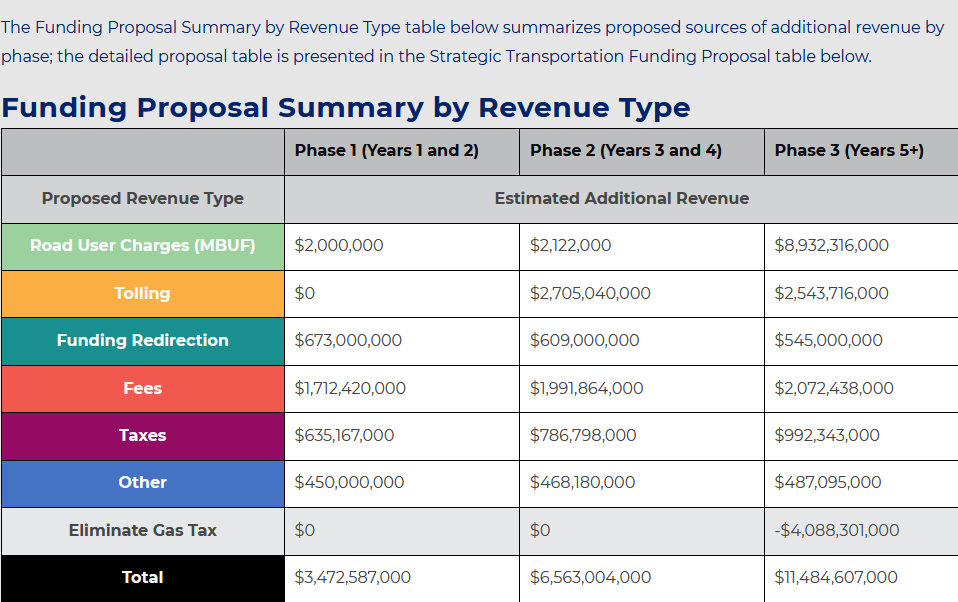Screen dimensions: 958x602
Task: Click the Funding Proposal Summary by Revenue Type heading
Action: pyautogui.click(x=346, y=108)
